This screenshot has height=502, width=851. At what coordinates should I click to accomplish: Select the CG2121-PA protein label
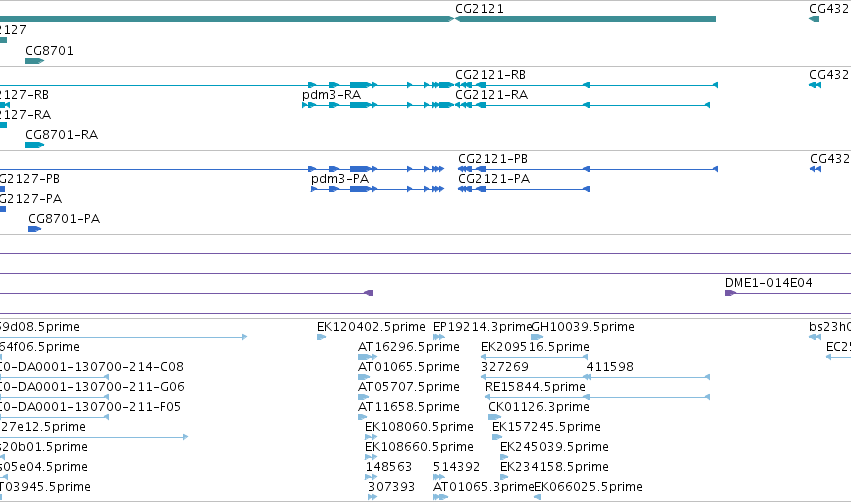pyautogui.click(x=494, y=179)
